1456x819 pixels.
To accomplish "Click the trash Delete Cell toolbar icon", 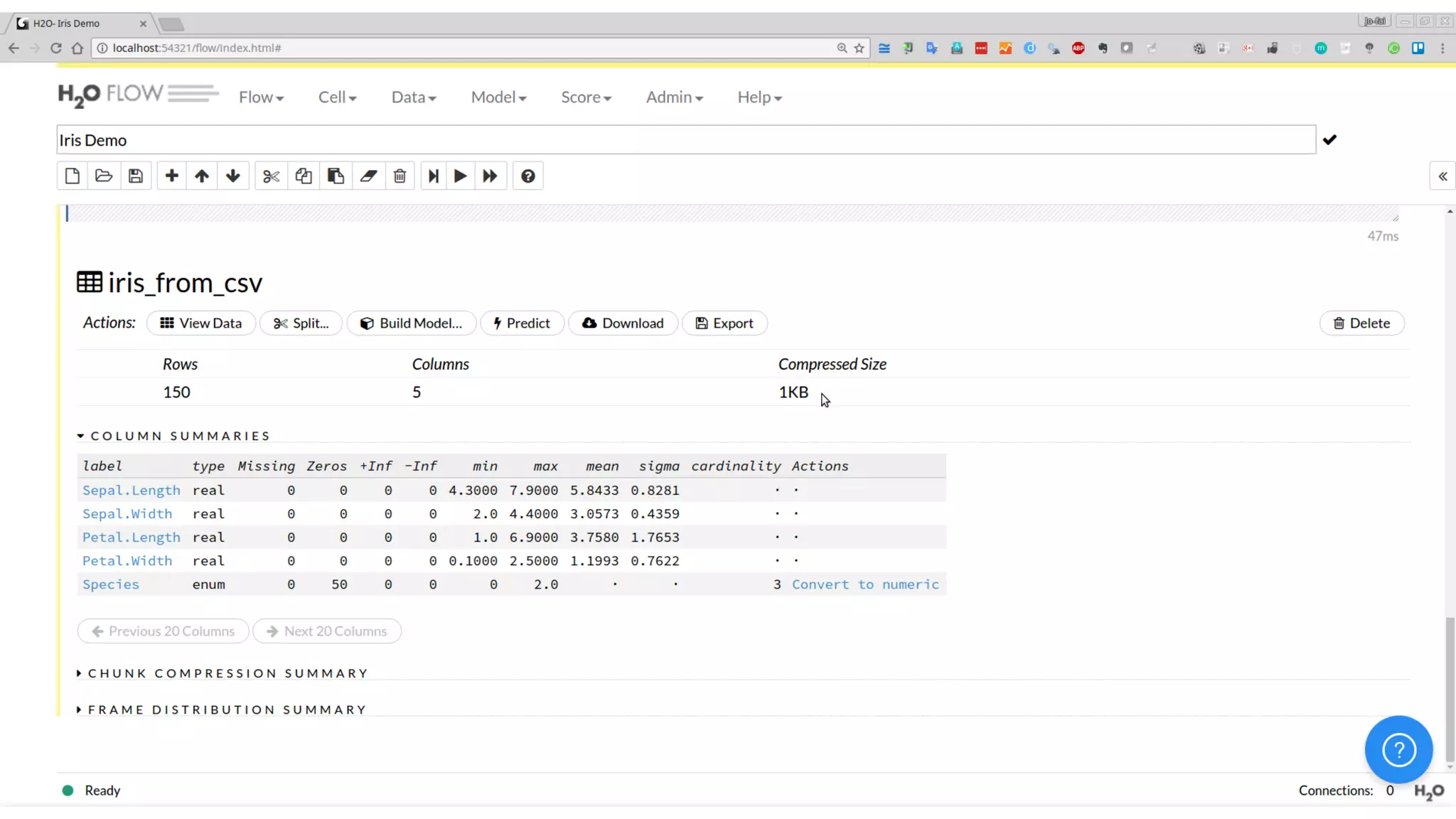I will pyautogui.click(x=400, y=176).
